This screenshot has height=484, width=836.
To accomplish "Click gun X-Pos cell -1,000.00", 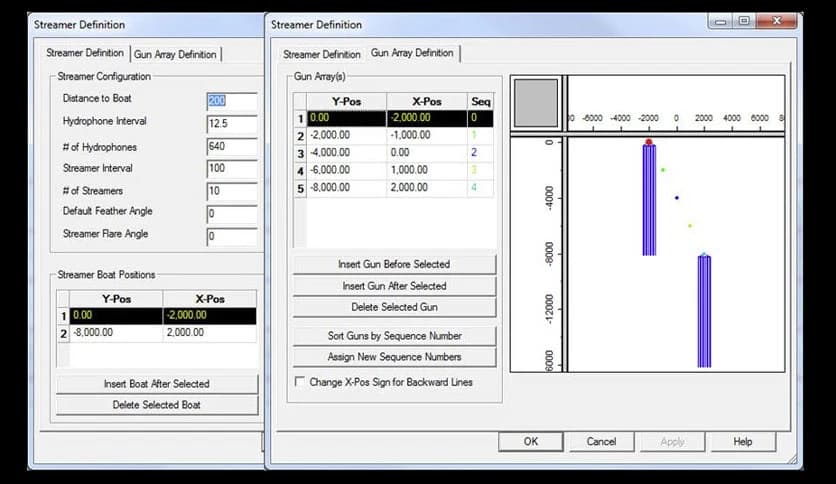I will [x=427, y=135].
